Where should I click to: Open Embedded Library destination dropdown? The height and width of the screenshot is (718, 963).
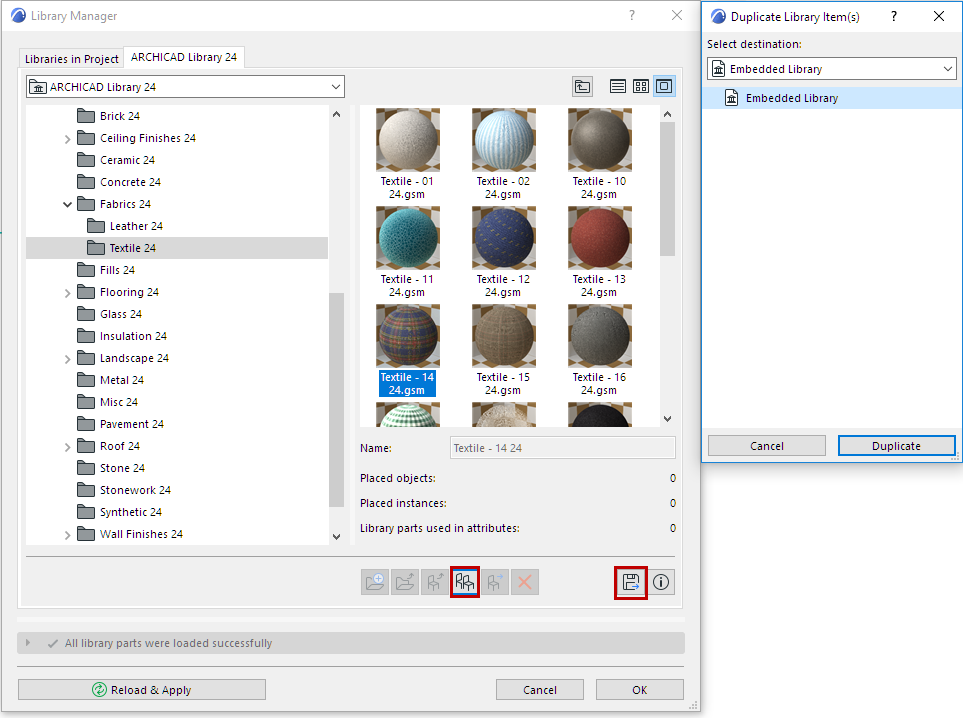(x=832, y=69)
